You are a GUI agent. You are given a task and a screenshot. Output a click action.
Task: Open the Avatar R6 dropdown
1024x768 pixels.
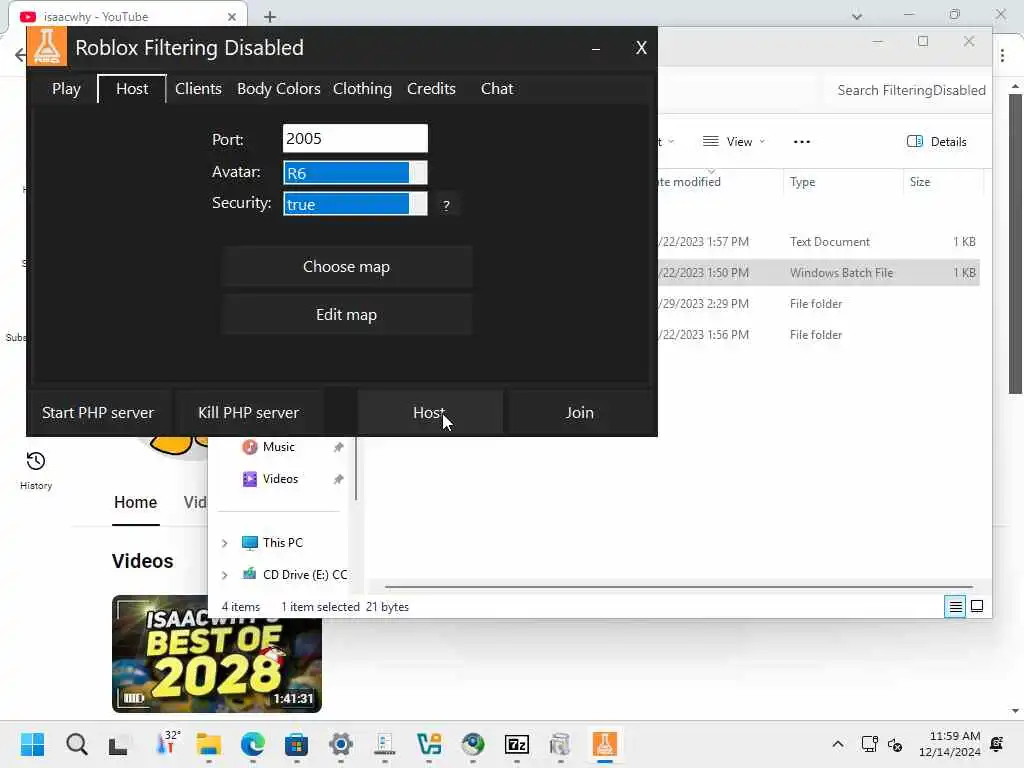coord(355,173)
